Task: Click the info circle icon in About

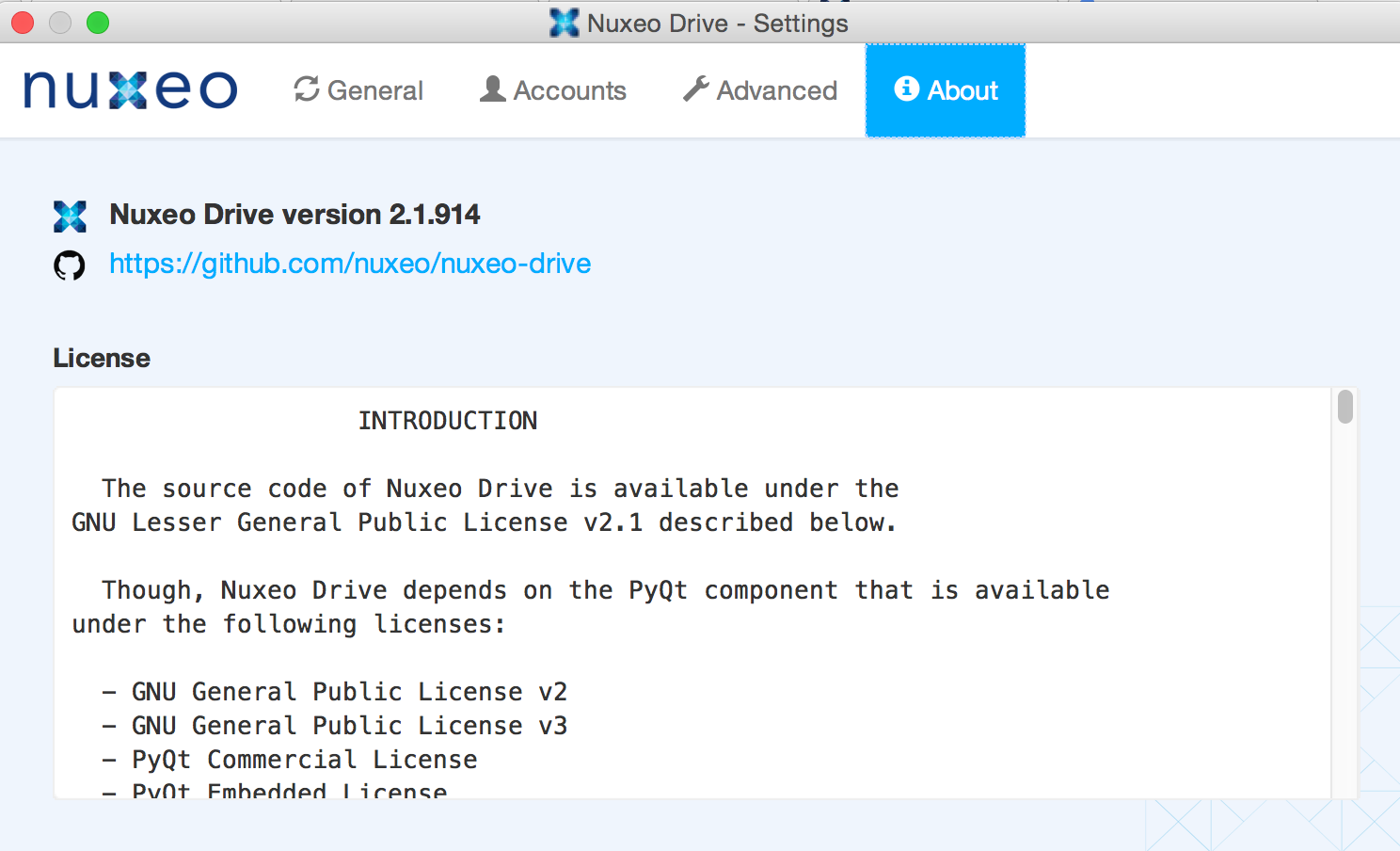Action: coord(907,88)
